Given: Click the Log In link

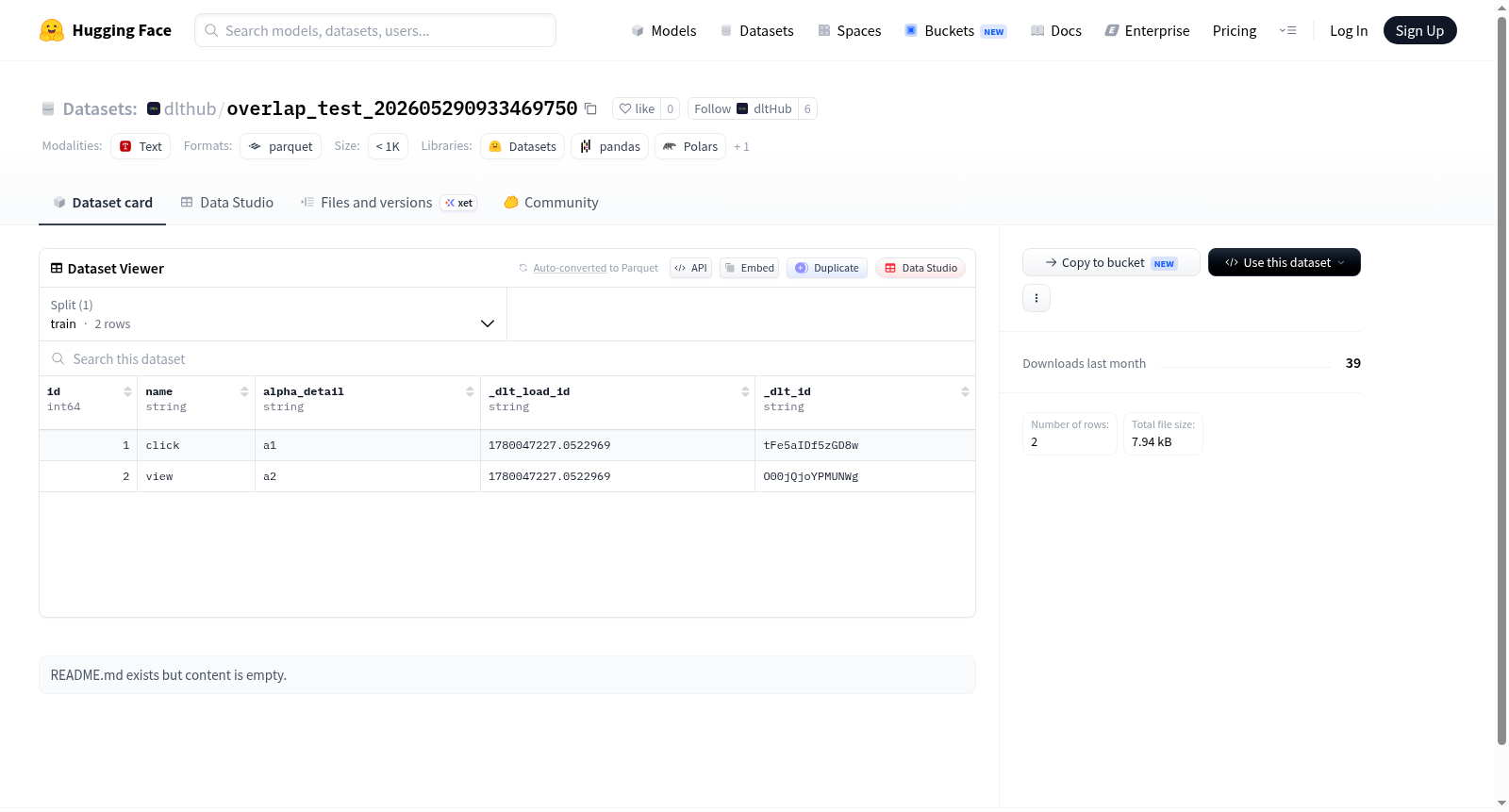Looking at the screenshot, I should [x=1349, y=30].
